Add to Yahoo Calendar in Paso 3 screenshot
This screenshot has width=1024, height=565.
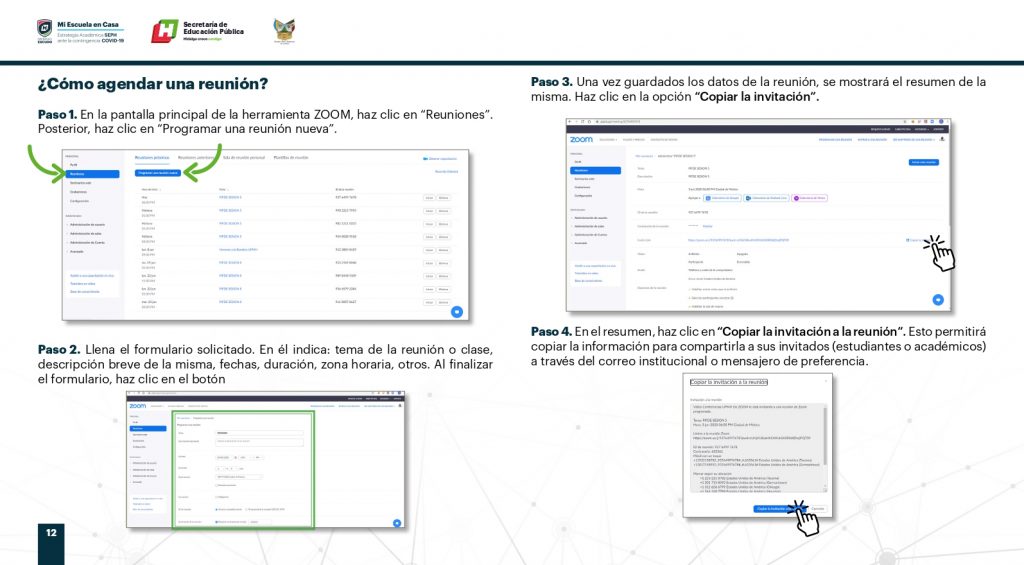point(810,198)
